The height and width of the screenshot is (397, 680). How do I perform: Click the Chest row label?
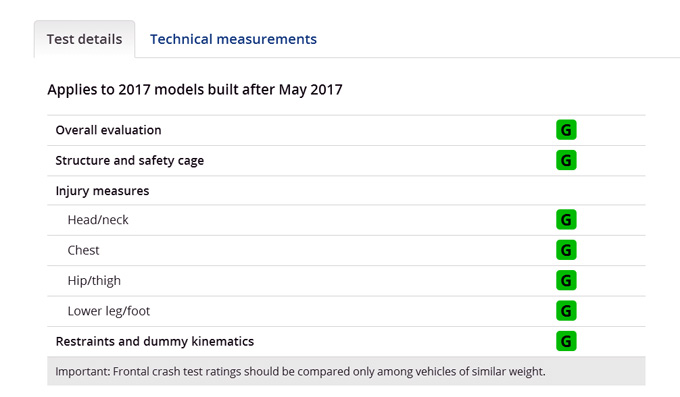tap(83, 250)
